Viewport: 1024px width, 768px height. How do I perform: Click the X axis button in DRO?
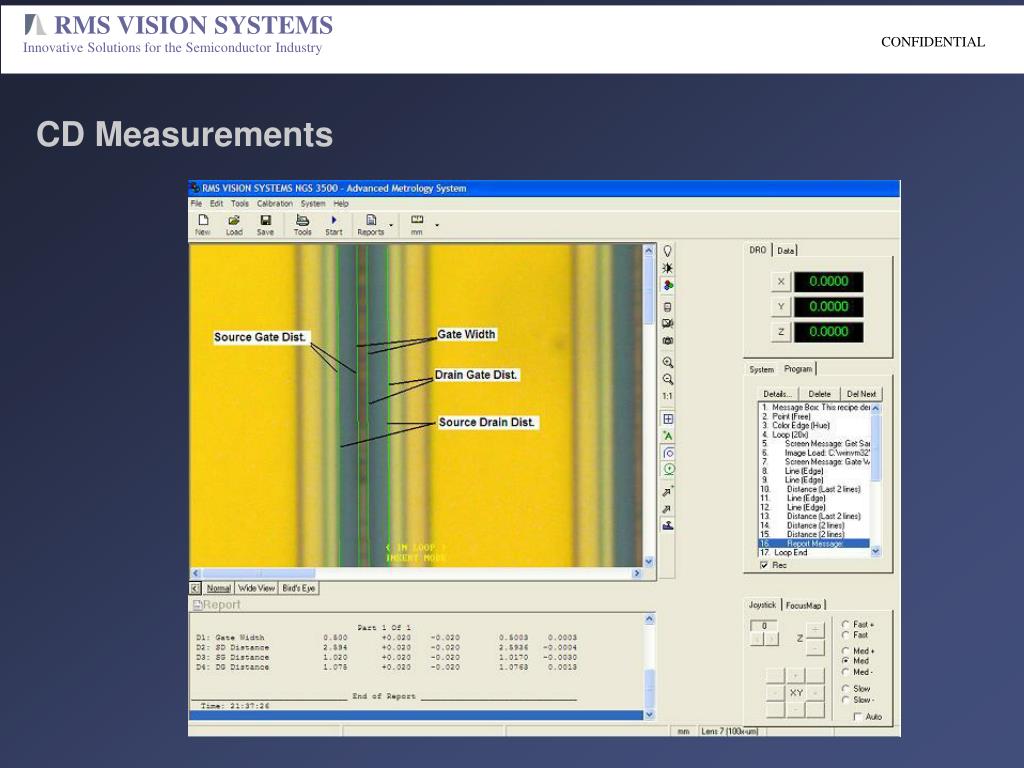tap(780, 281)
